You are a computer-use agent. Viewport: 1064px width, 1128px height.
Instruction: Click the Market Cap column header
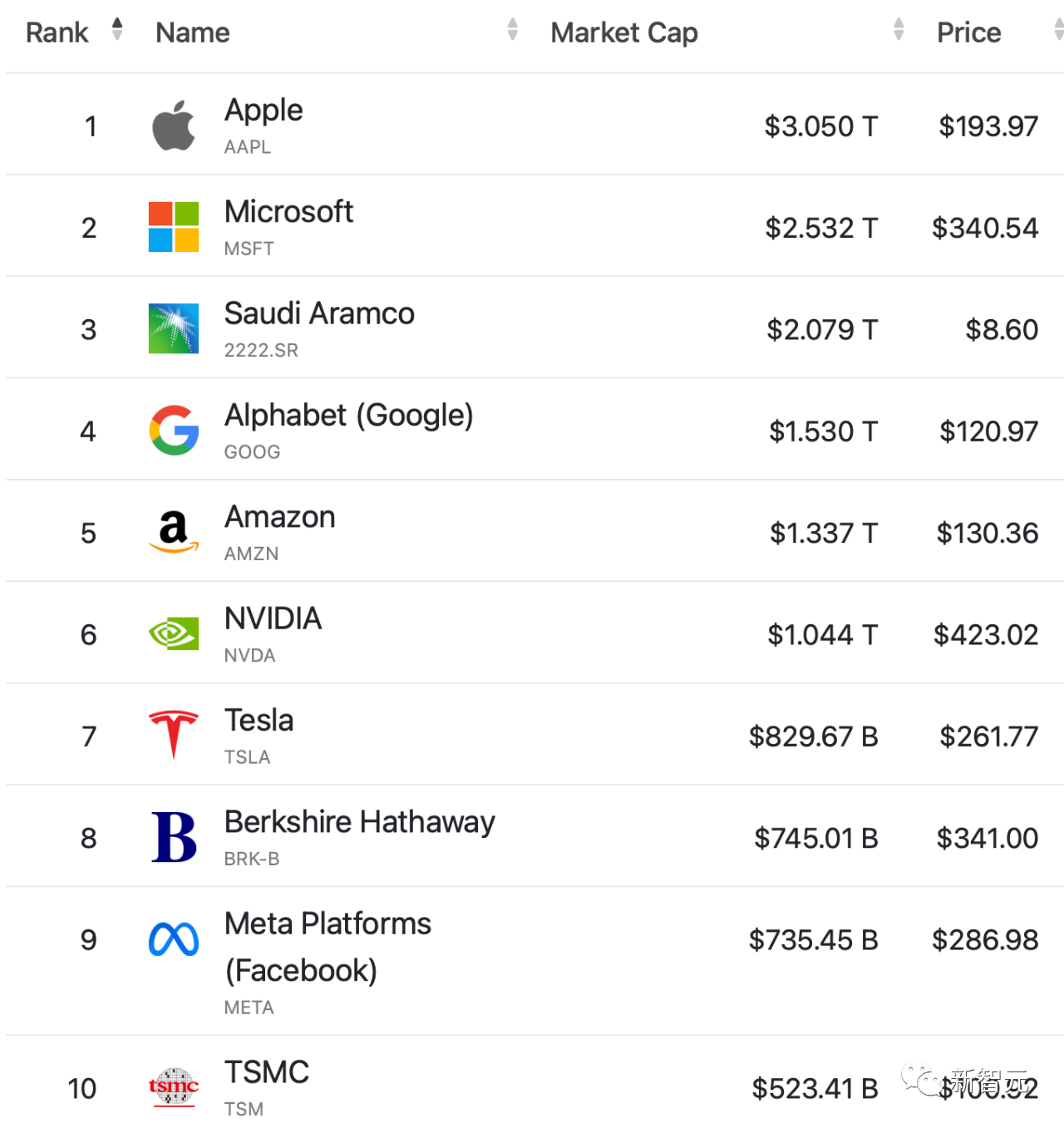(624, 32)
